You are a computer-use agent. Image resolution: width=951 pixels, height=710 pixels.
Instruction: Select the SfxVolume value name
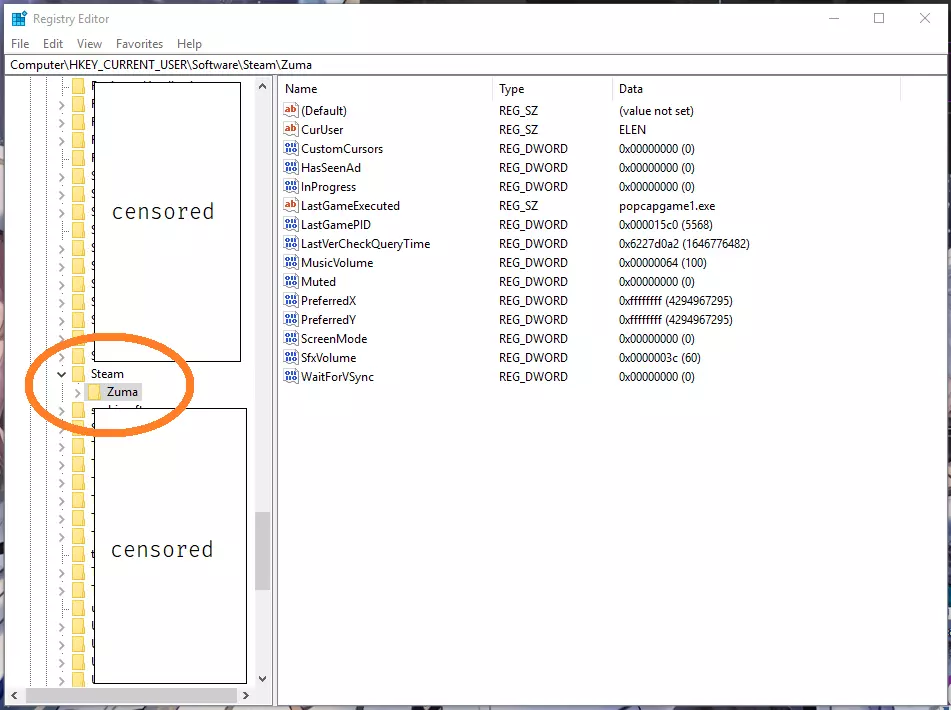(x=329, y=358)
